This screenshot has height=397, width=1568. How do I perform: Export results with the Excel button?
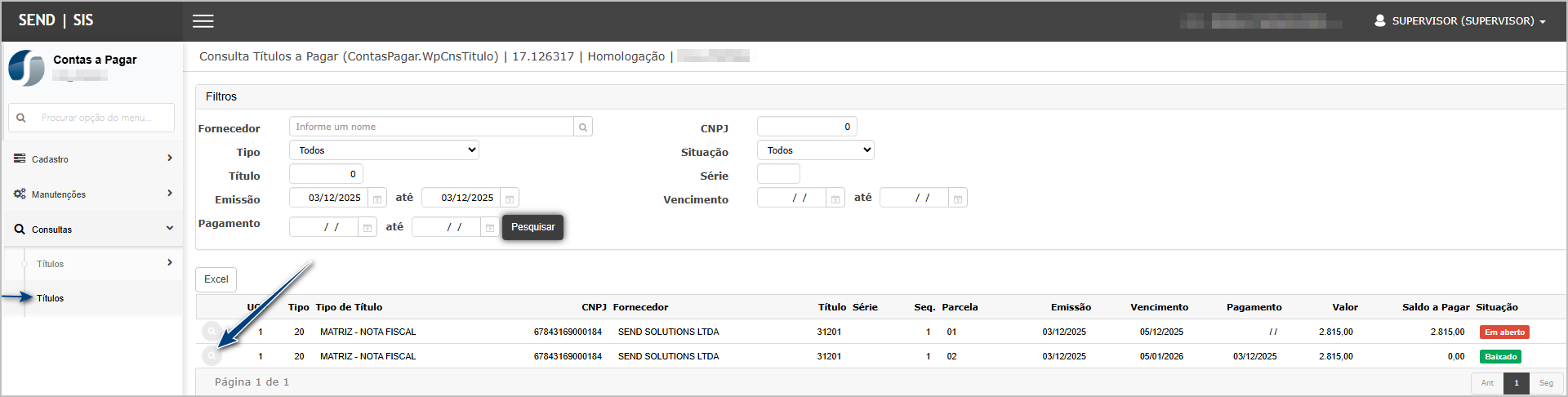tap(216, 279)
